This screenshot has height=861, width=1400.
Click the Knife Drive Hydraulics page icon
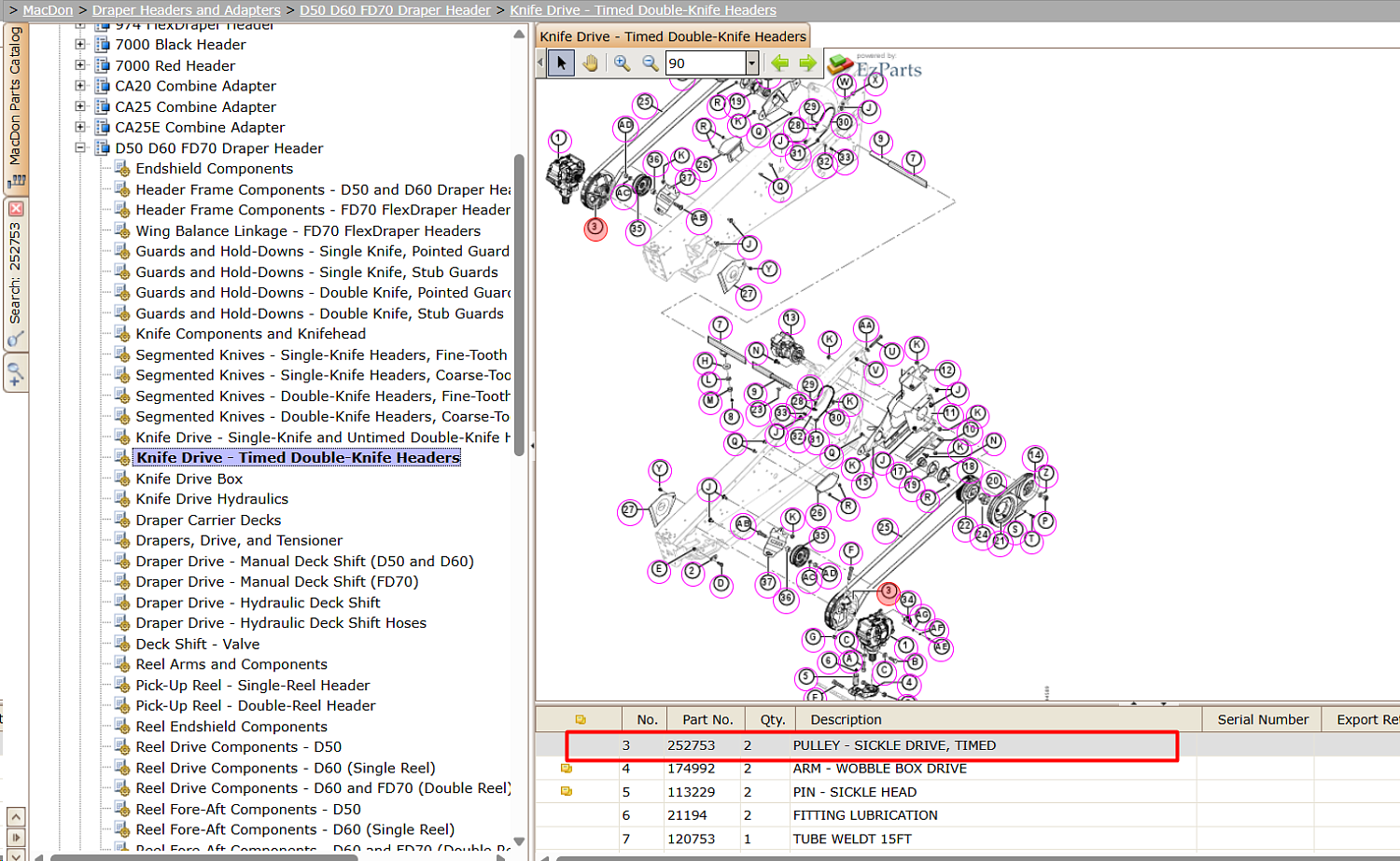coord(121,499)
